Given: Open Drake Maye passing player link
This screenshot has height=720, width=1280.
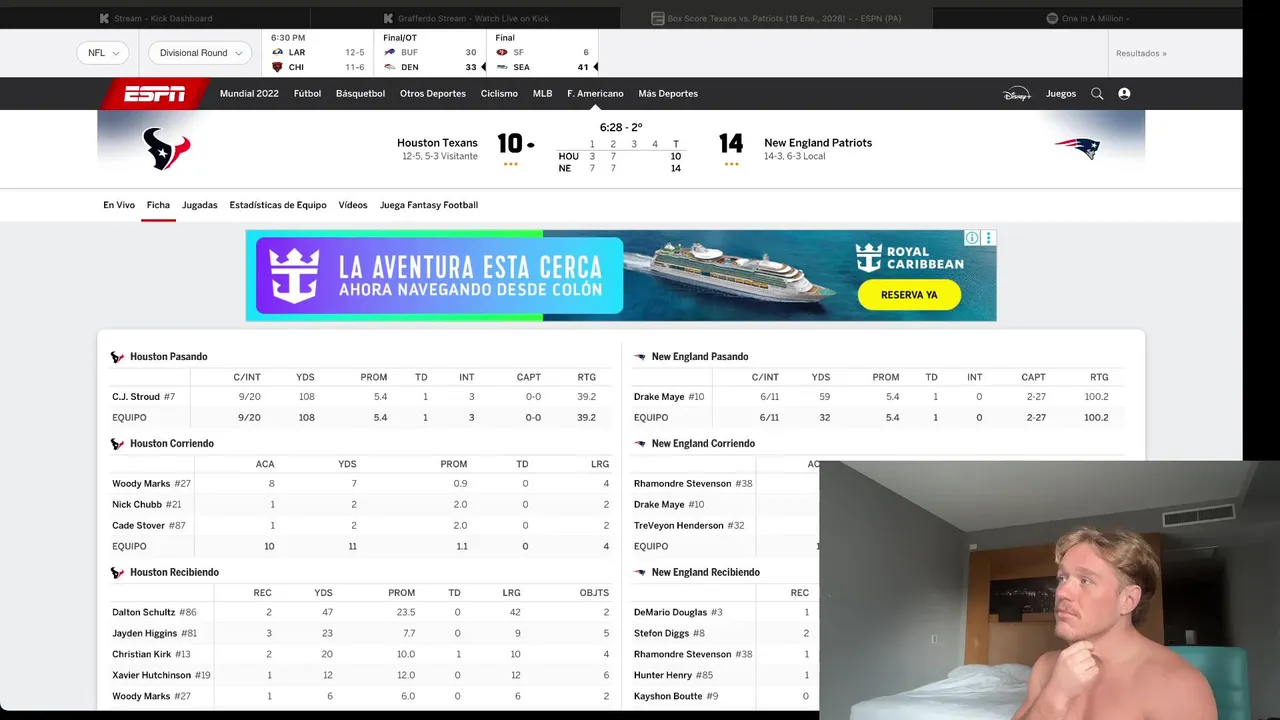Looking at the screenshot, I should click(x=659, y=397).
